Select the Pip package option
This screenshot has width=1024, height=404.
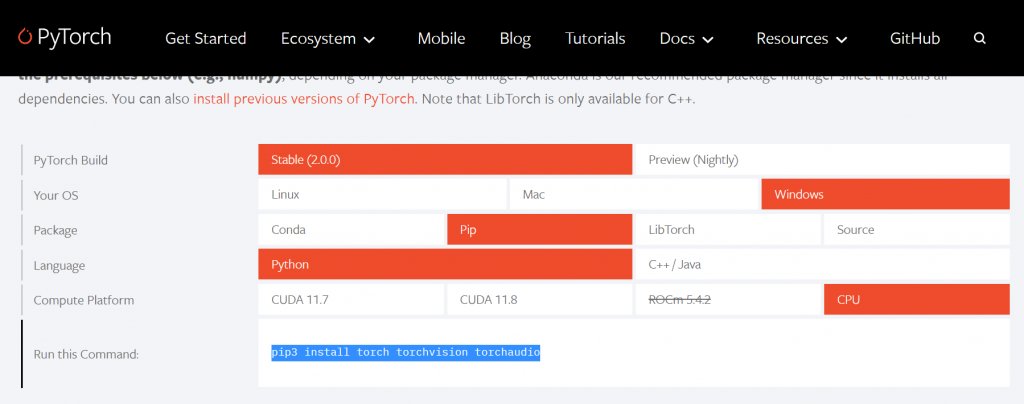pyautogui.click(x=539, y=230)
